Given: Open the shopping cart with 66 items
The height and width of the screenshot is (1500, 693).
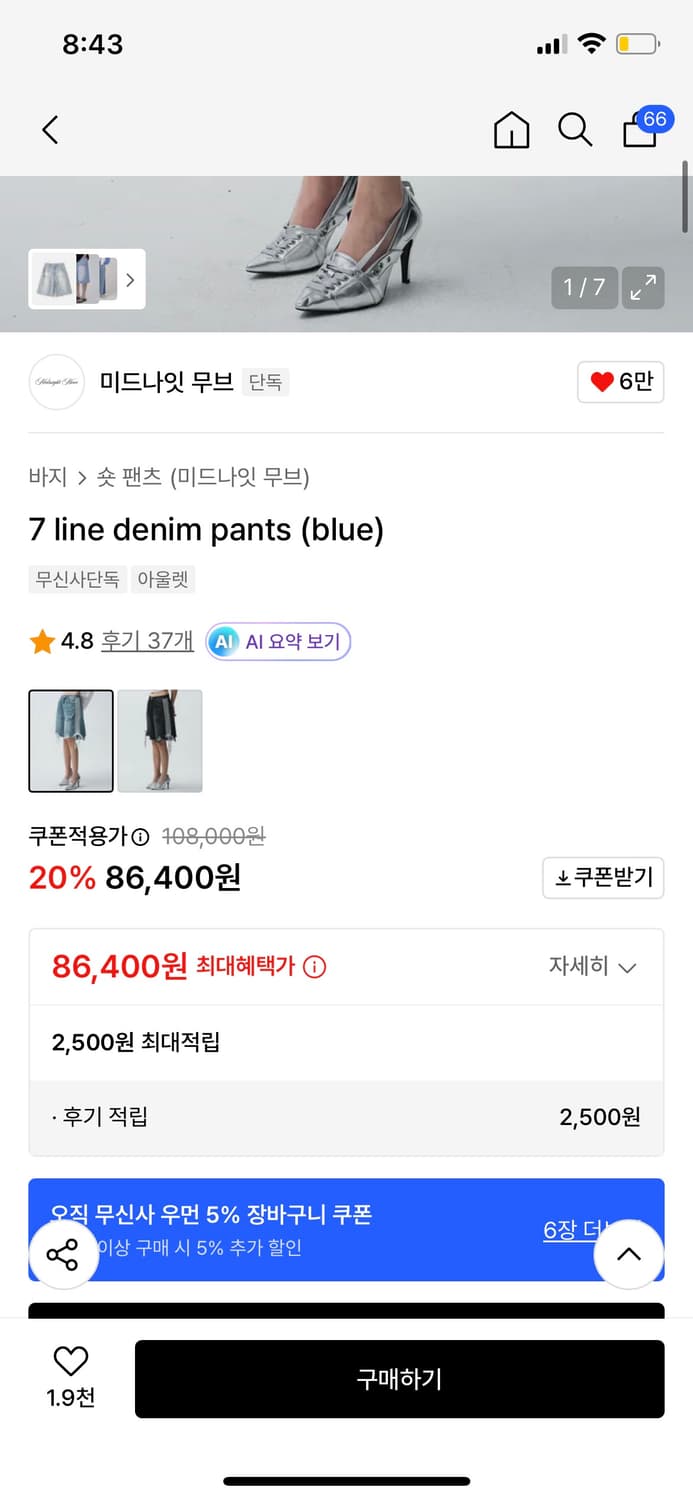Looking at the screenshot, I should tap(639, 131).
